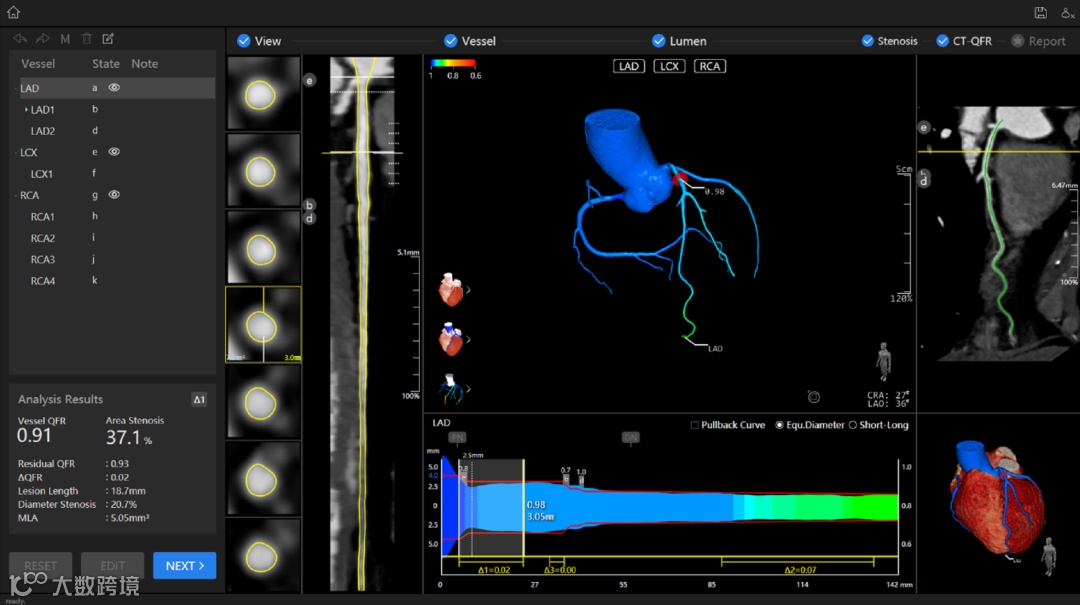This screenshot has height=605, width=1080.
Task: Select the colored coronary tree model icon
Action: (x=450, y=386)
